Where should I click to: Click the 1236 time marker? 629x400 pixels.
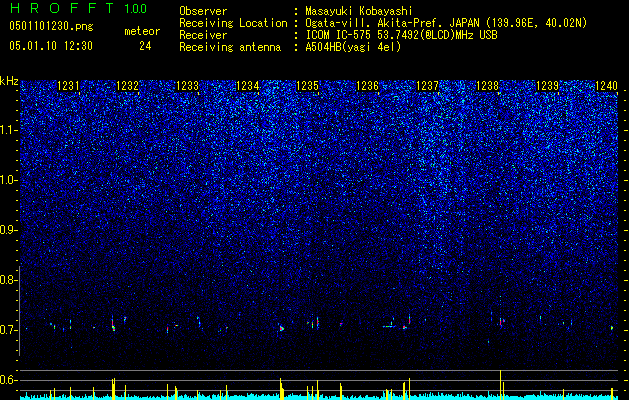(x=367, y=86)
